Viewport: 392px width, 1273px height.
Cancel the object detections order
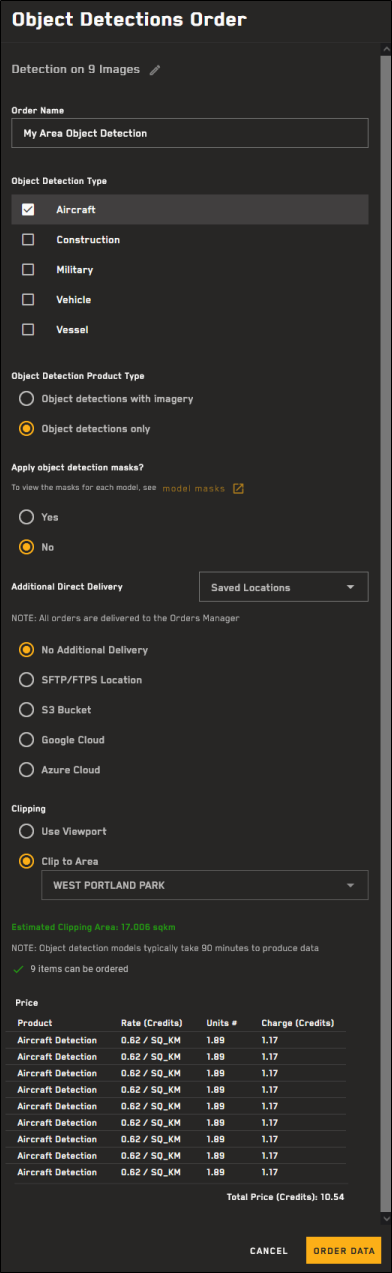pos(269,1251)
